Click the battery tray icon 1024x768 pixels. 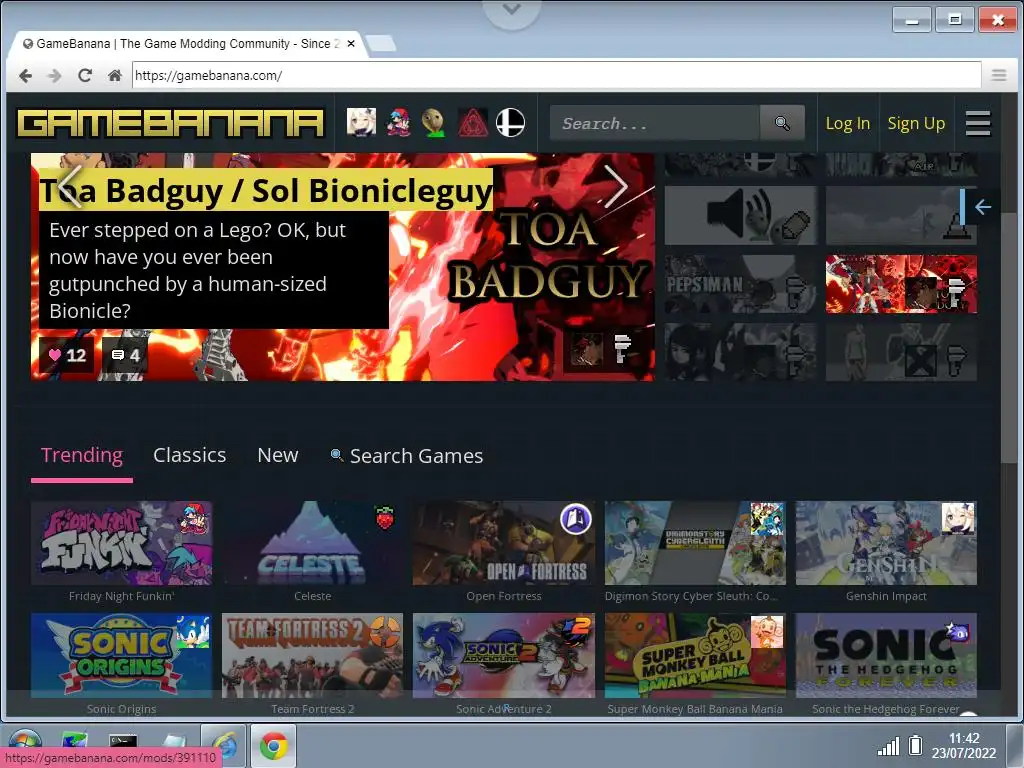click(916, 745)
